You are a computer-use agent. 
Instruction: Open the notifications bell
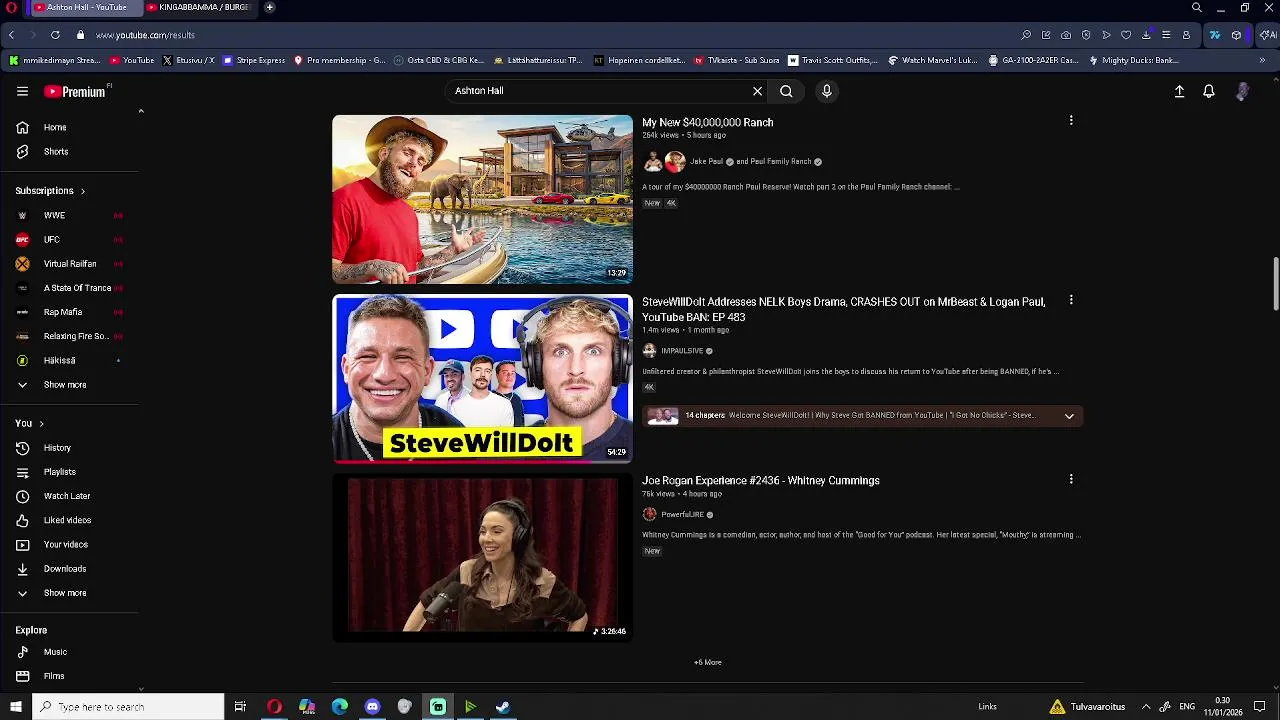tap(1209, 91)
